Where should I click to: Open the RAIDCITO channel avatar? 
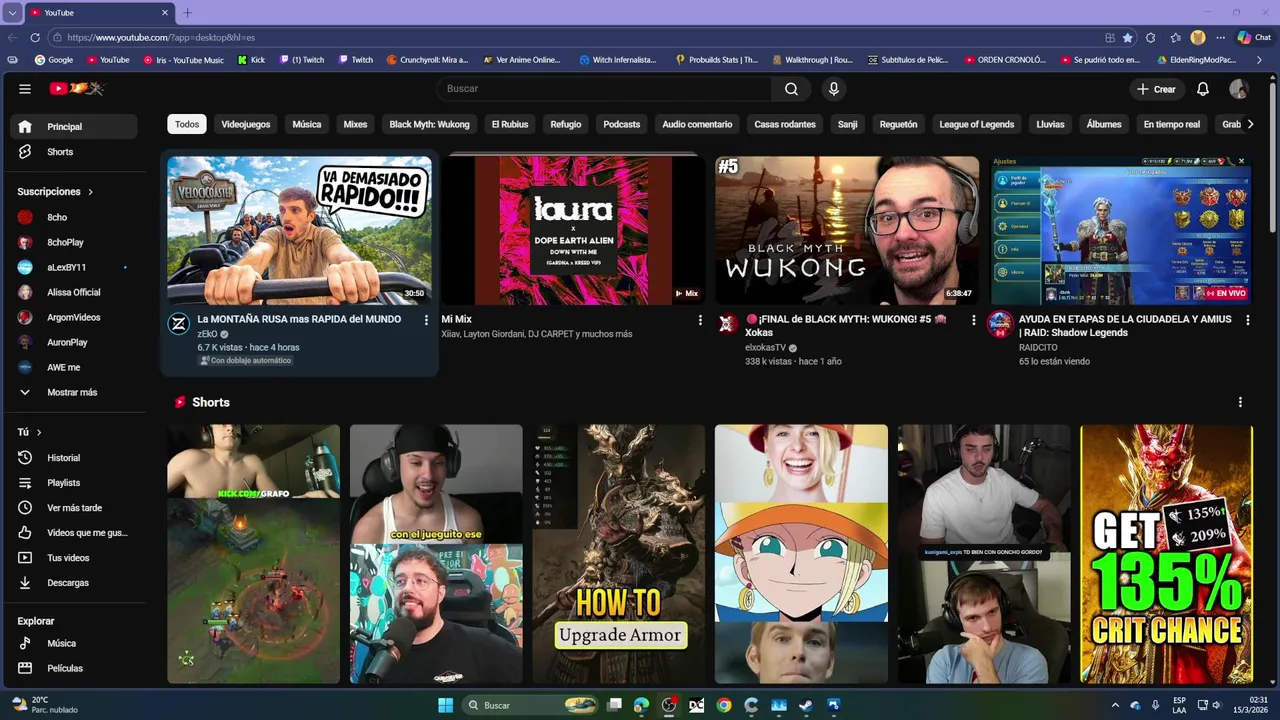coord(1000,324)
